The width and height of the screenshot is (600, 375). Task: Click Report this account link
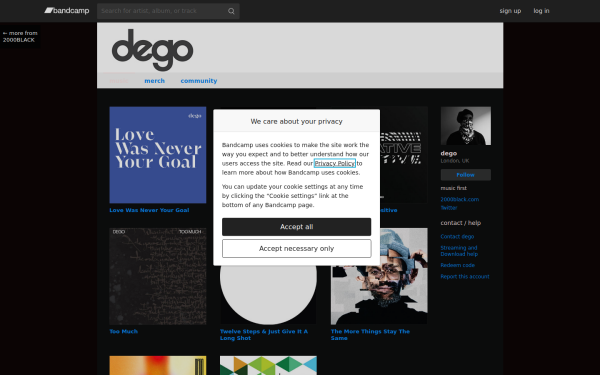(x=465, y=277)
